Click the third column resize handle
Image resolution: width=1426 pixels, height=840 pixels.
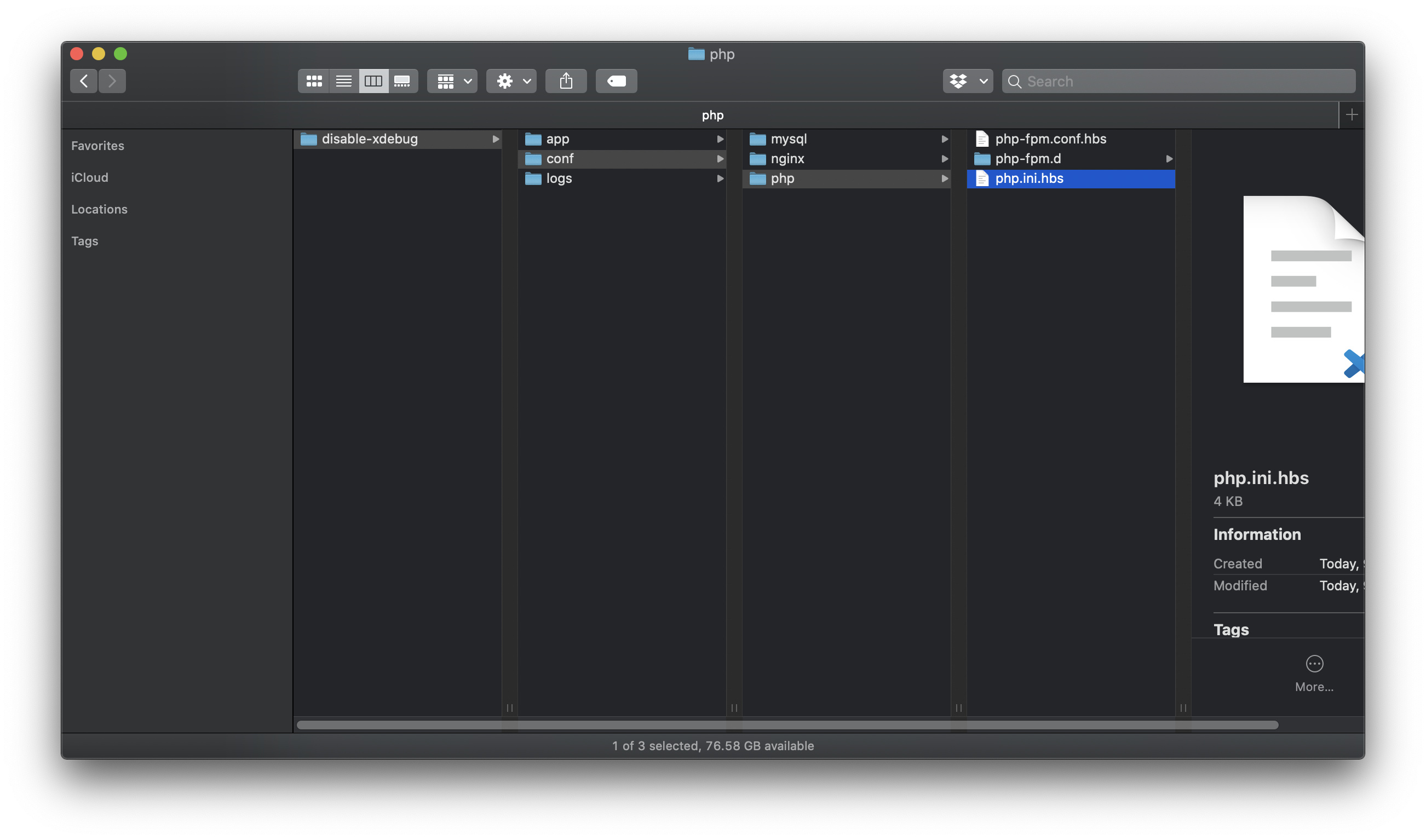tap(959, 708)
